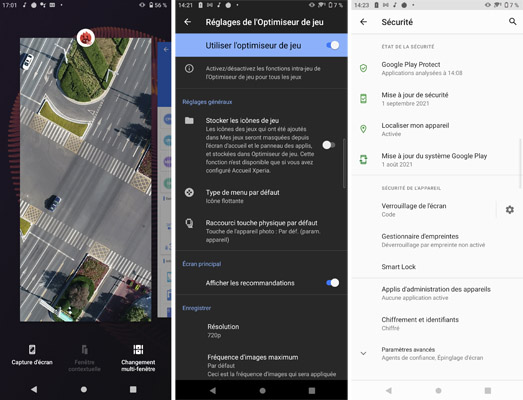Open Chiffrement et identifiants
Viewport: 523px width, 400px height.
tap(437, 324)
